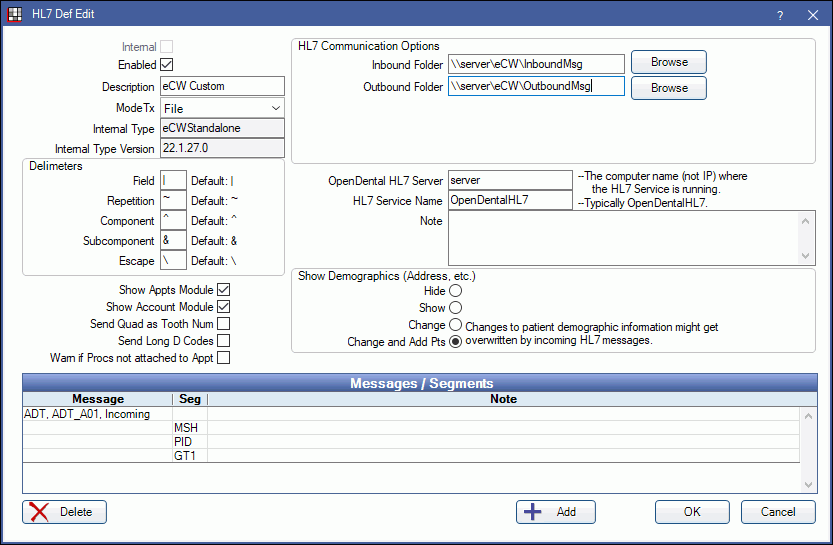Browse for the Inbound Folder
833x545 pixels.
click(668, 62)
